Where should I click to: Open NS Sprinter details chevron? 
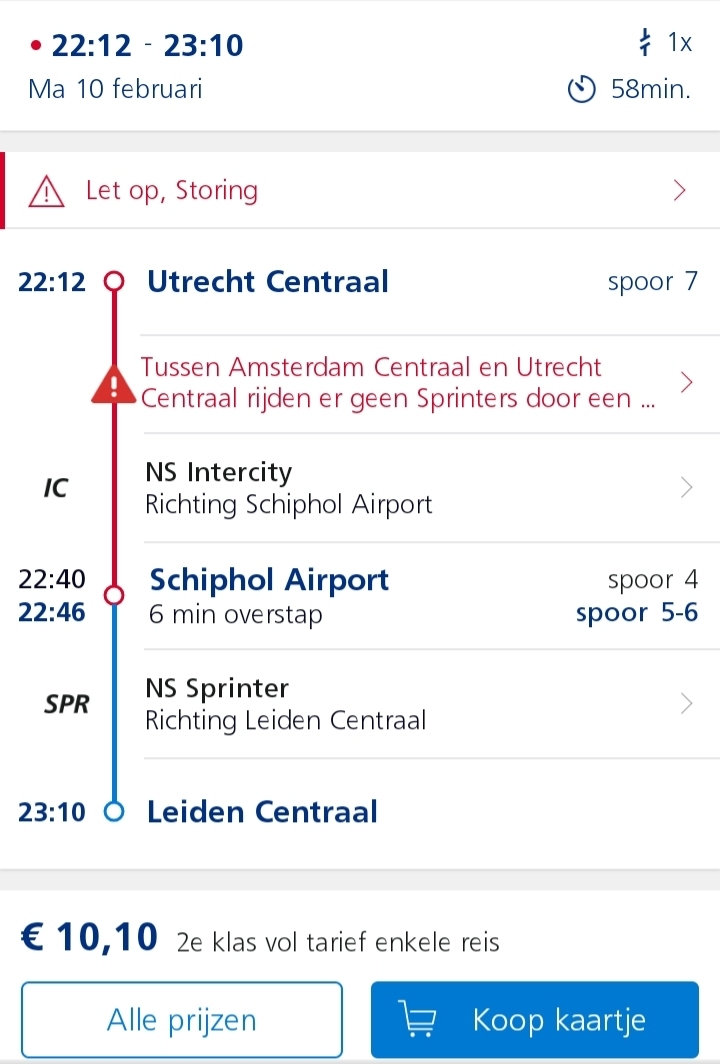coord(686,704)
